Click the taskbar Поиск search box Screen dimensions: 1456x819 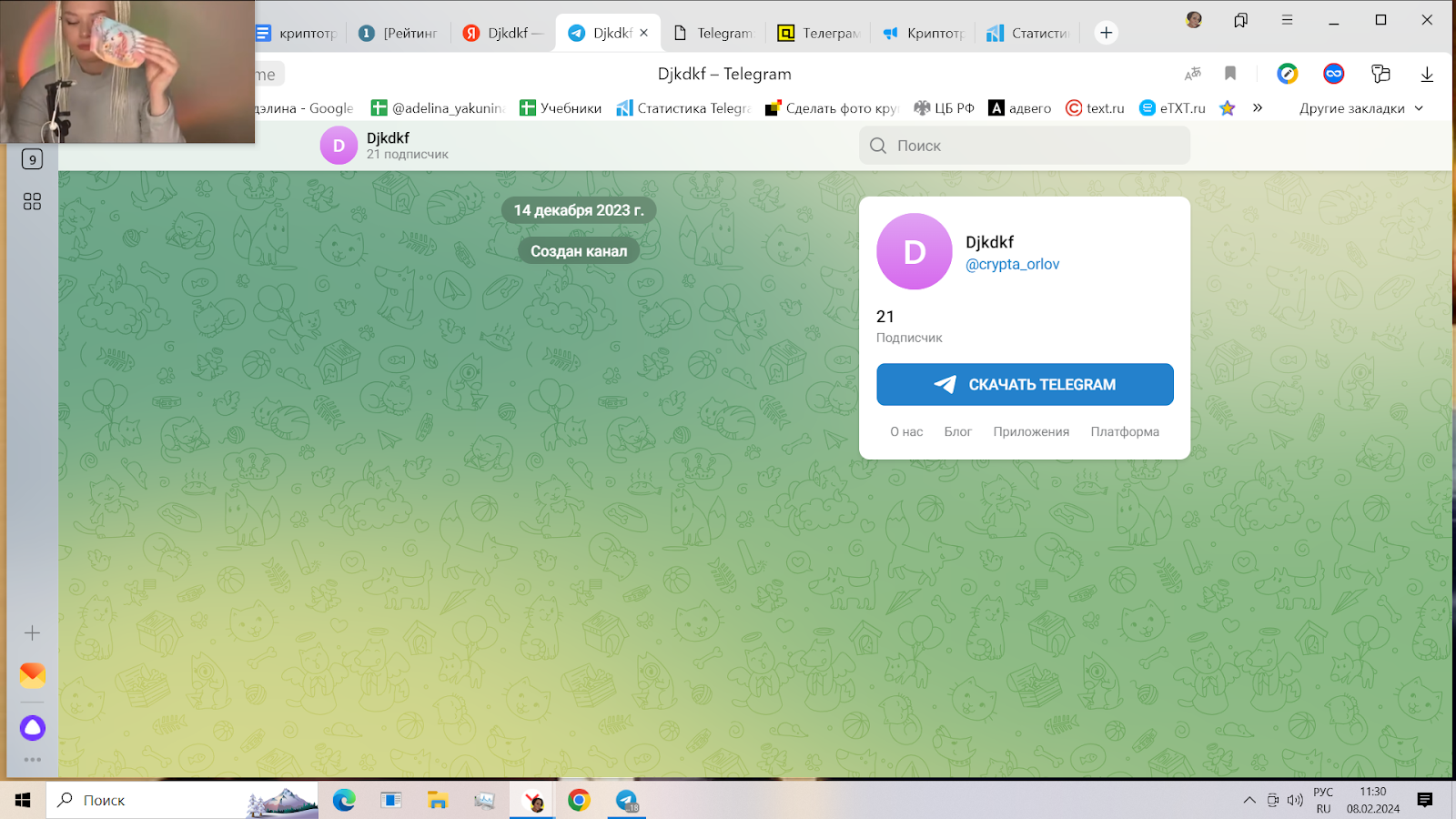(x=182, y=800)
